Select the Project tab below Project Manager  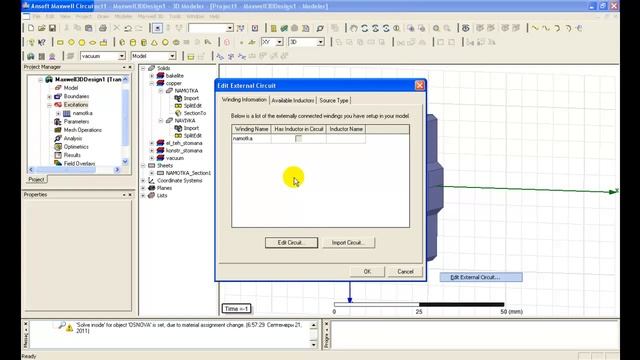(x=36, y=180)
